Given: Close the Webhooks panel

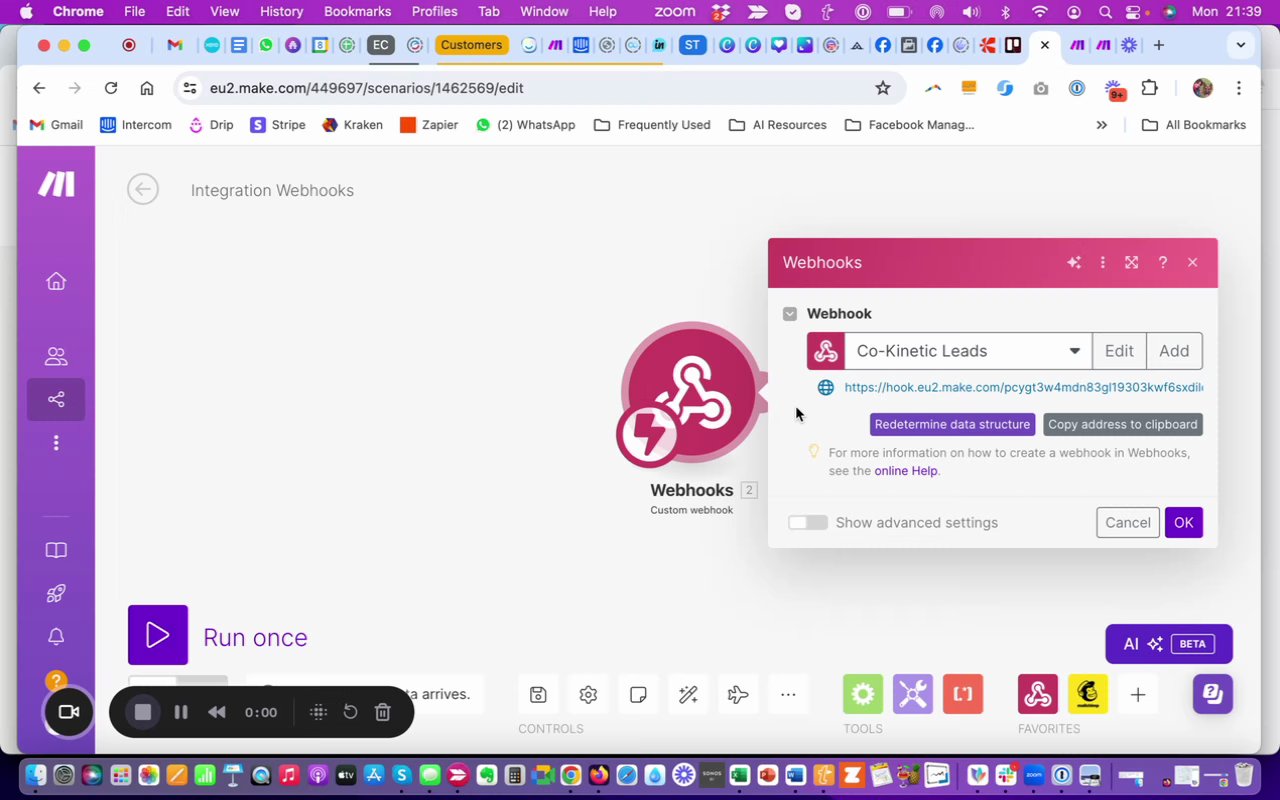Looking at the screenshot, I should (1192, 262).
